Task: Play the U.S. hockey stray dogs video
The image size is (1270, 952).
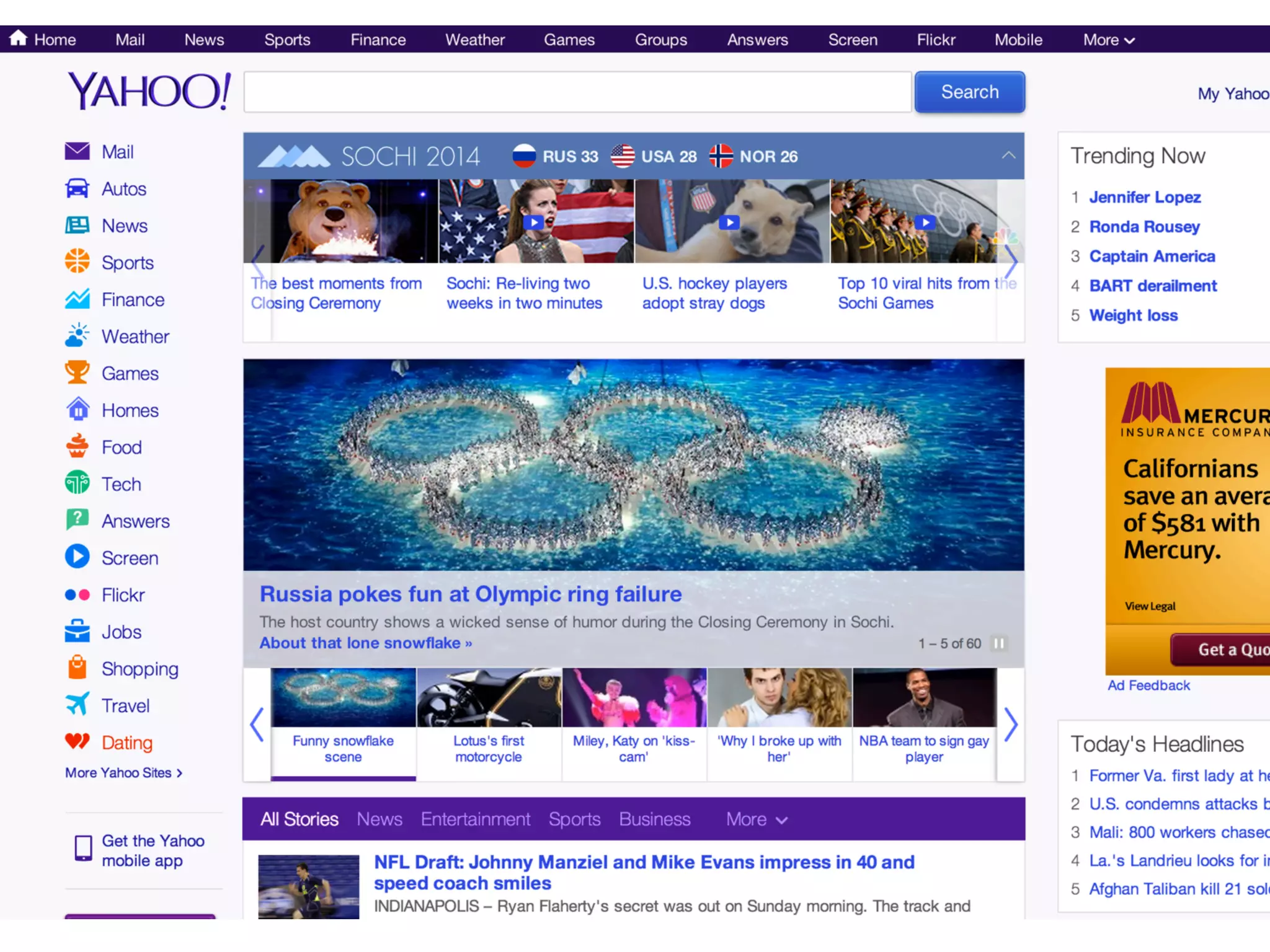Action: 730,222
